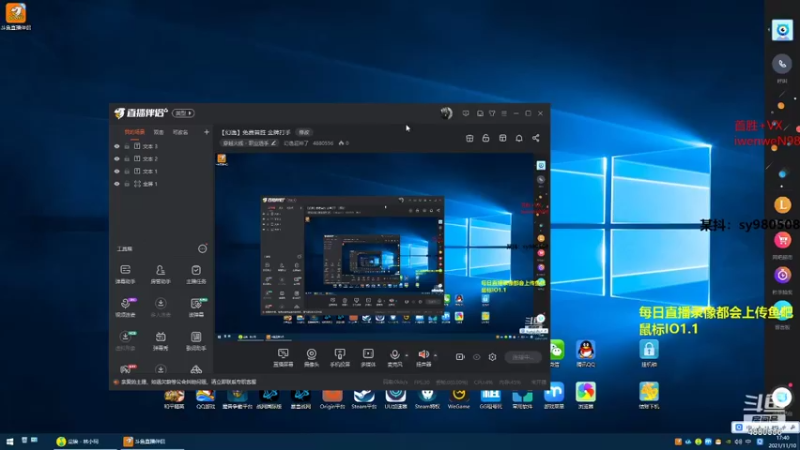Screen dimensions: 800x450
Task: Click the modify button next to the stream title
Action: tap(304, 132)
